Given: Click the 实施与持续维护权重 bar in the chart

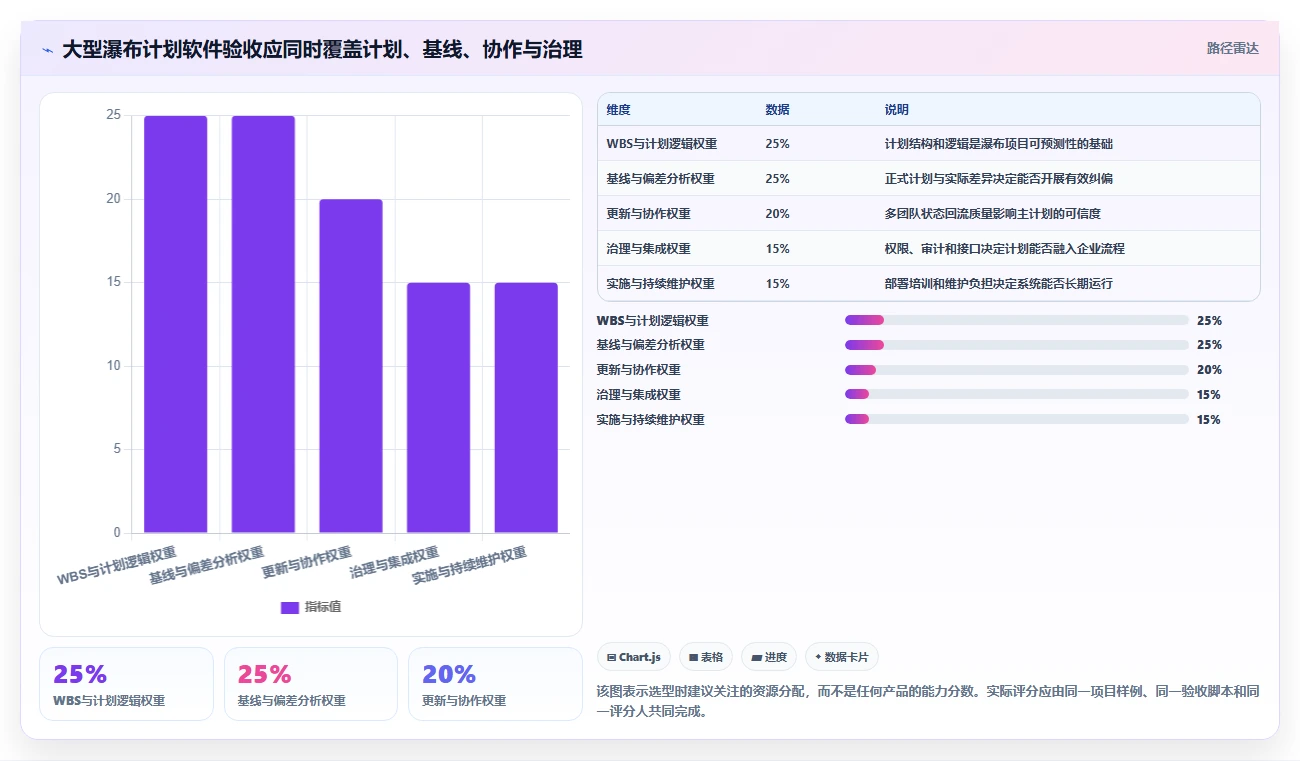Looking at the screenshot, I should tap(526, 408).
